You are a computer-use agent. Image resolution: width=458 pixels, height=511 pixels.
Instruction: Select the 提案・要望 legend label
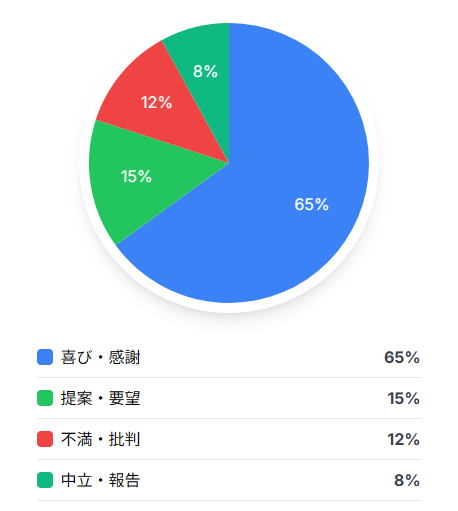click(x=100, y=398)
